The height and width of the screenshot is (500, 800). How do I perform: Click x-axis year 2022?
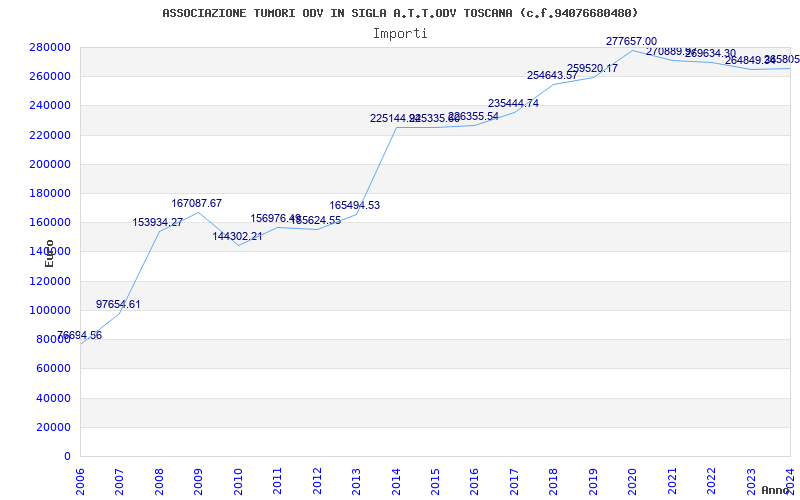click(711, 482)
